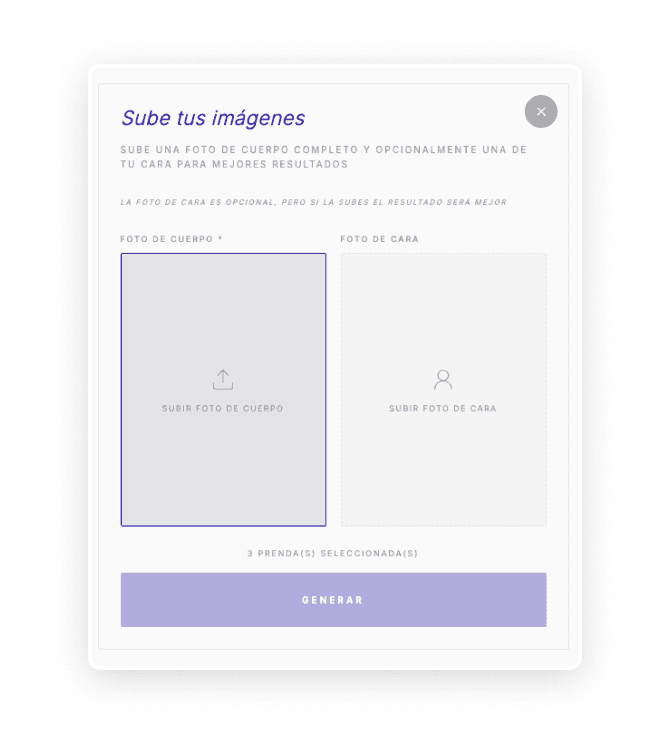This screenshot has height=734, width=672.
Task: Close the Sube tus imágenes dialog
Action: point(541,111)
